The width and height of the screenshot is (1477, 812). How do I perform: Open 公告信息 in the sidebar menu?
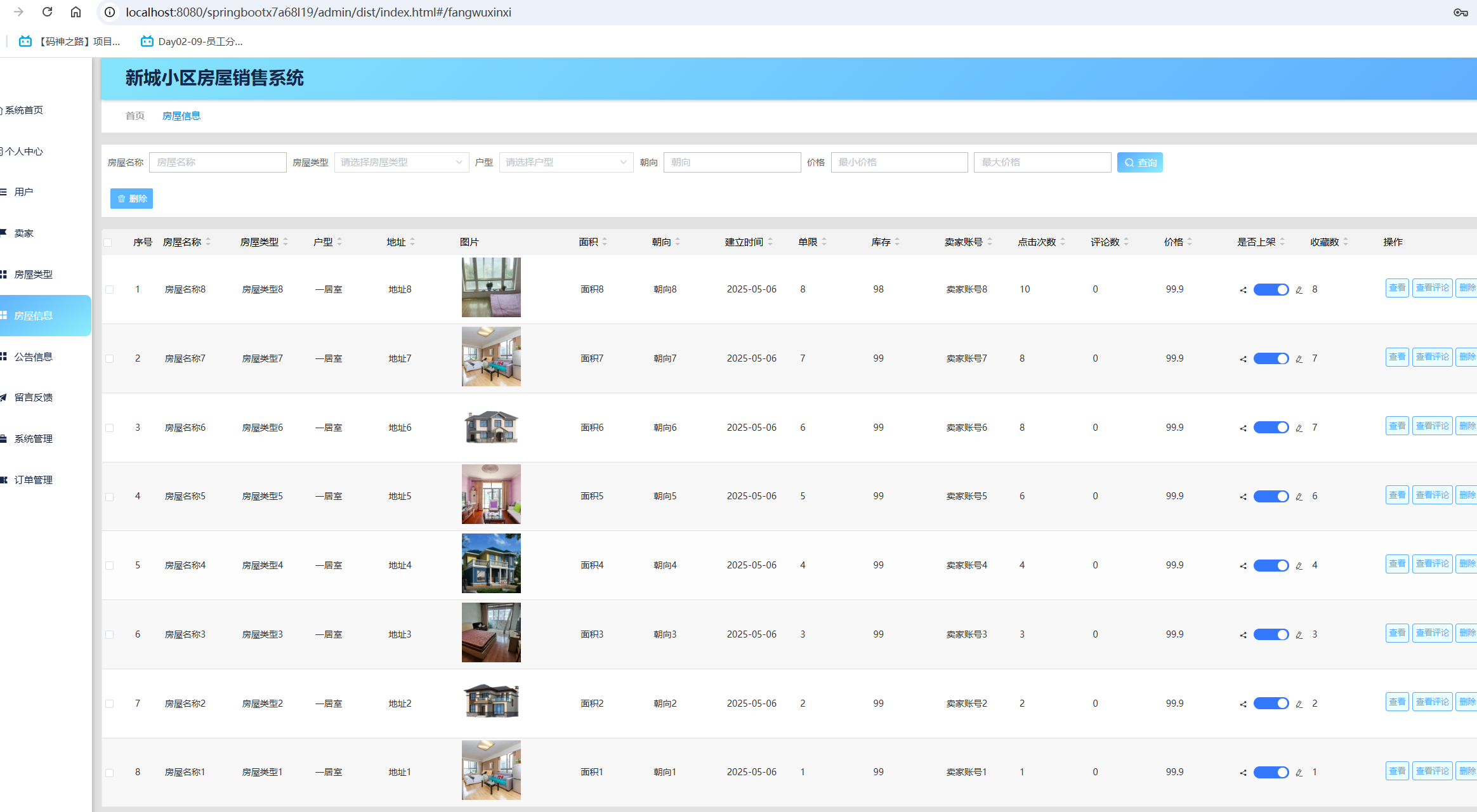[x=33, y=357]
